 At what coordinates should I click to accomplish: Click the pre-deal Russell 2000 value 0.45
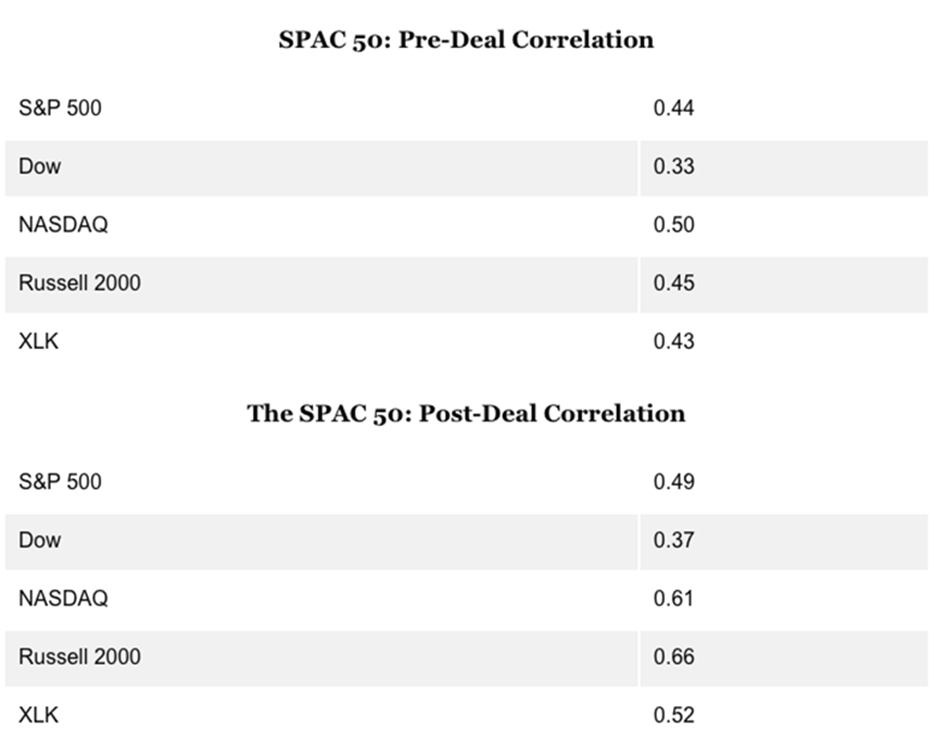click(x=674, y=283)
